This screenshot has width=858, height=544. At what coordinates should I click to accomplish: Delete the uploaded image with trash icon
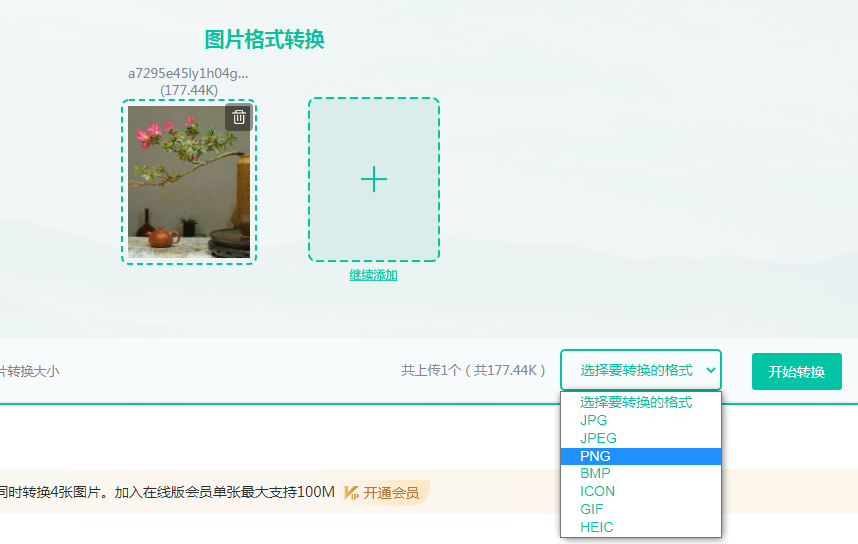(239, 117)
